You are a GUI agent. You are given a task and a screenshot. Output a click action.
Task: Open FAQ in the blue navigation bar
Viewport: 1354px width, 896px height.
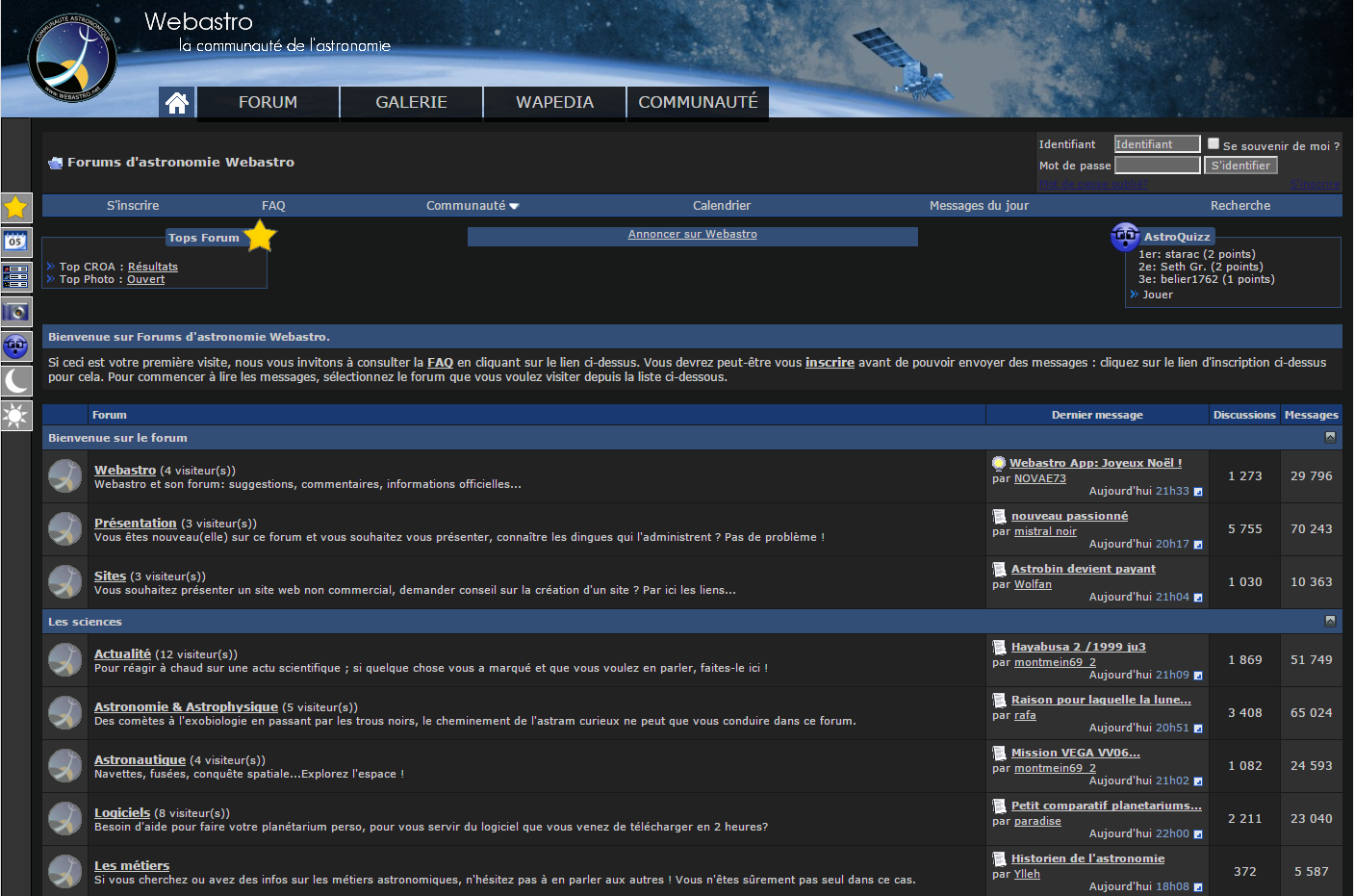pyautogui.click(x=273, y=206)
